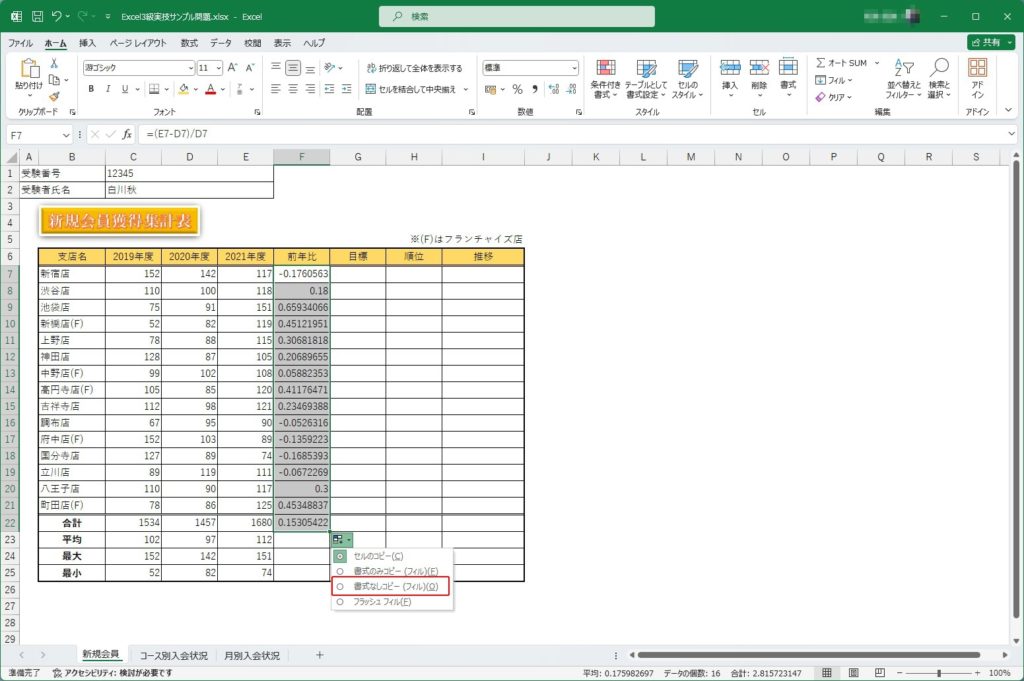
Task: Open the Name Box dropdown arrow
Action: click(67, 134)
